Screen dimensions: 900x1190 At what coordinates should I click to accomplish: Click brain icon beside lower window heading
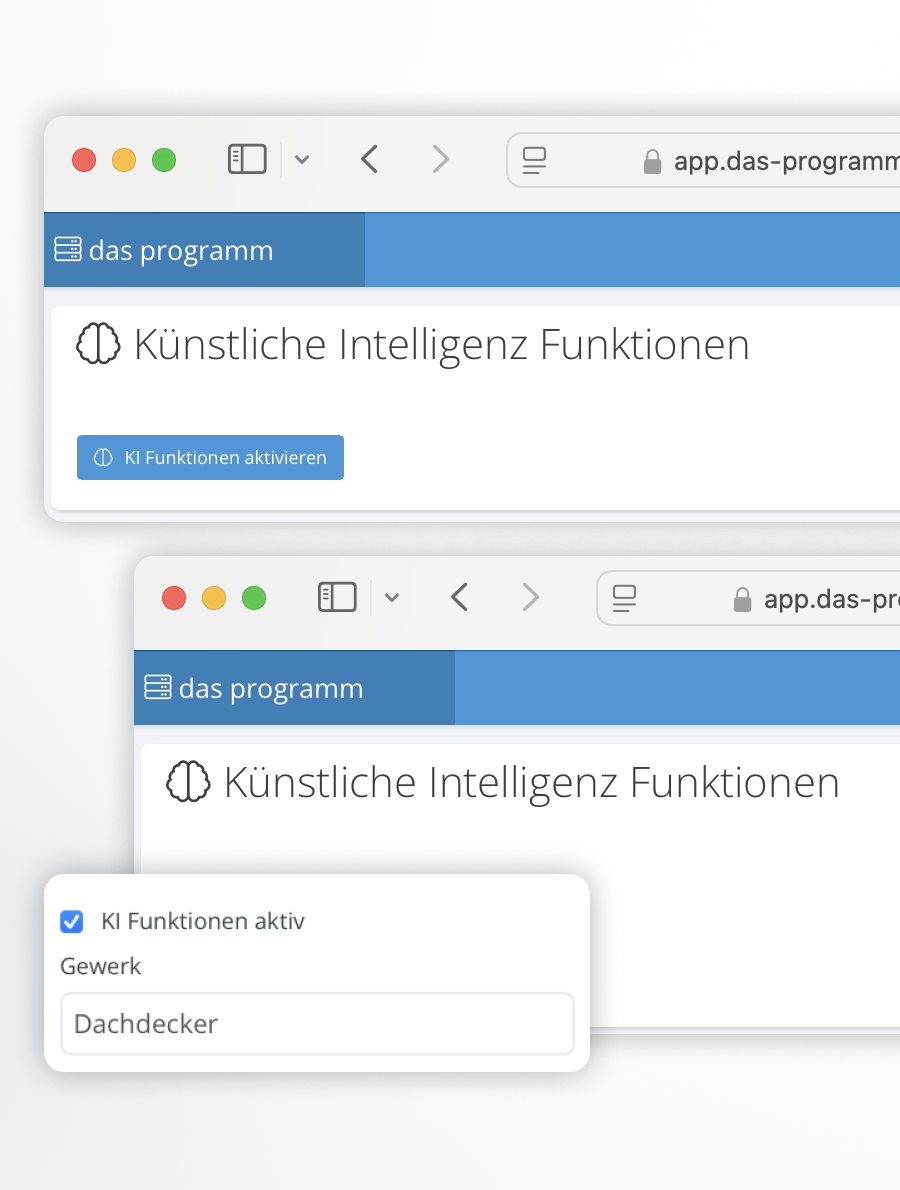coord(188,782)
